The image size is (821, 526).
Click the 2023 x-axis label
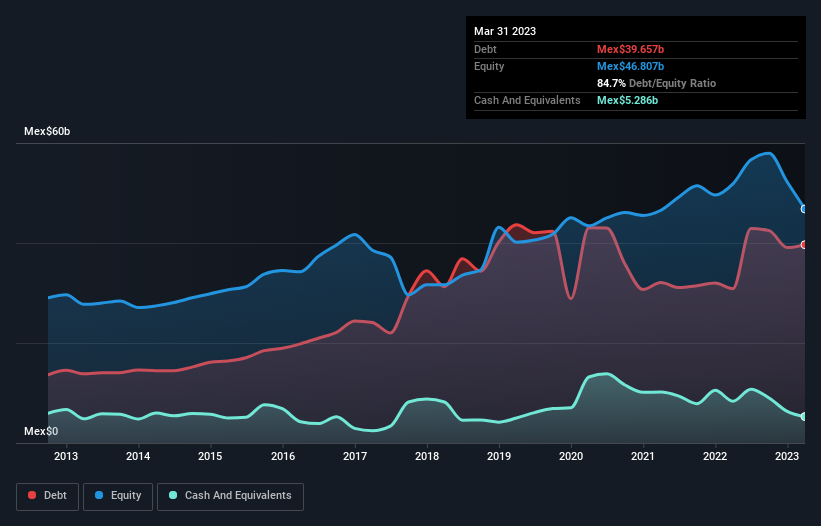(786, 456)
